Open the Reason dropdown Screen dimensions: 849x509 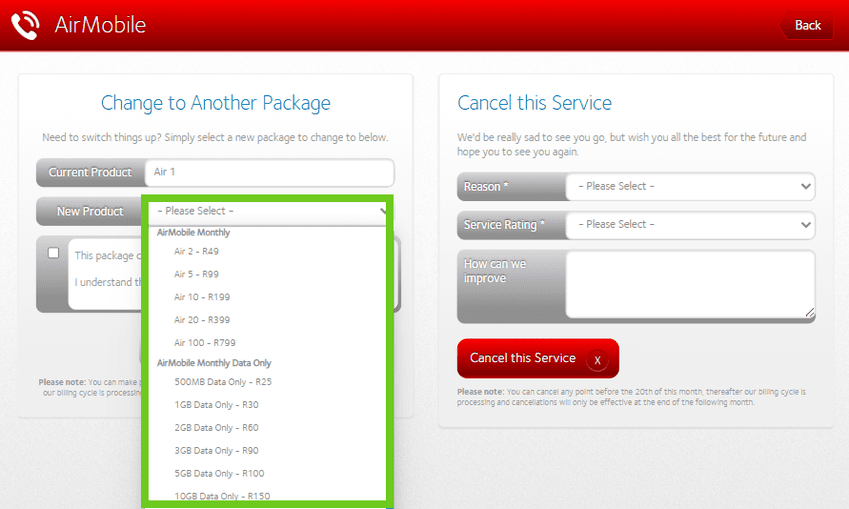[689, 186]
